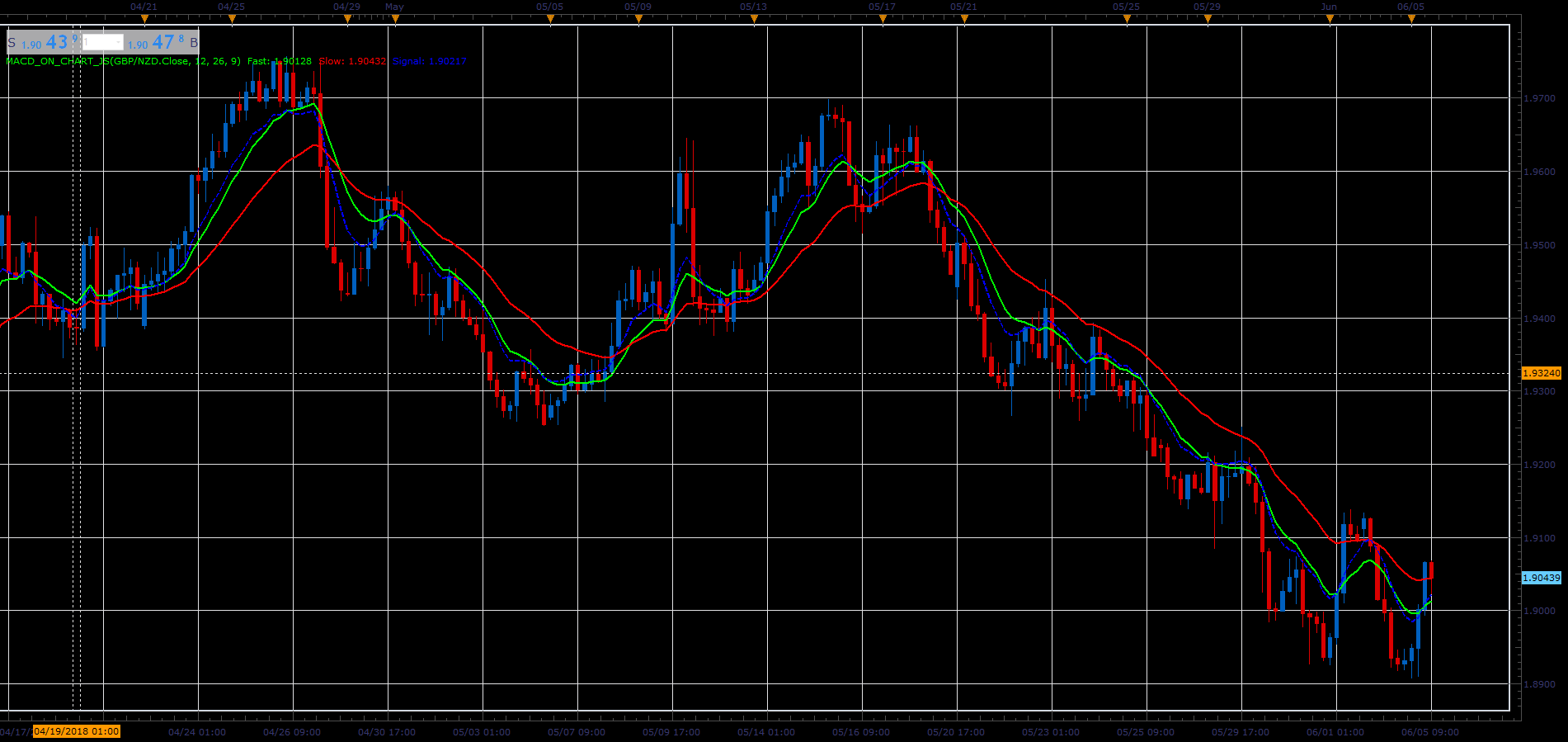Click the 05/25 09:00 time axis label

pyautogui.click(x=1146, y=732)
